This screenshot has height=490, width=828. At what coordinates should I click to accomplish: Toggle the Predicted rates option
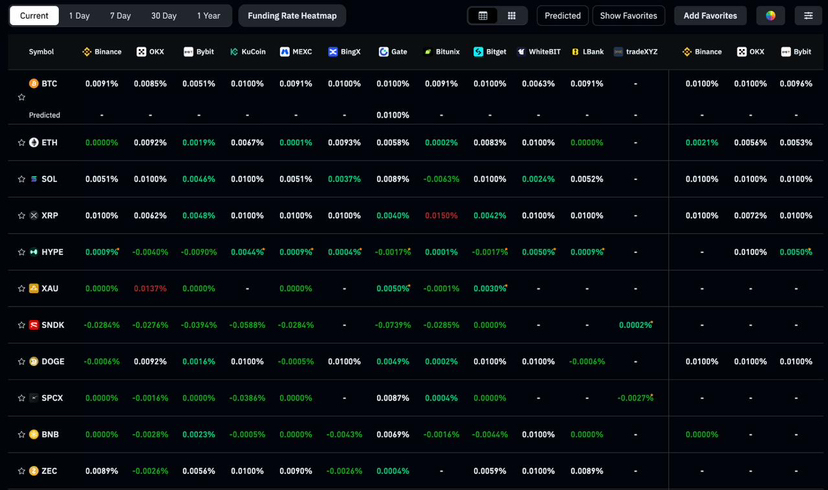[x=562, y=16]
